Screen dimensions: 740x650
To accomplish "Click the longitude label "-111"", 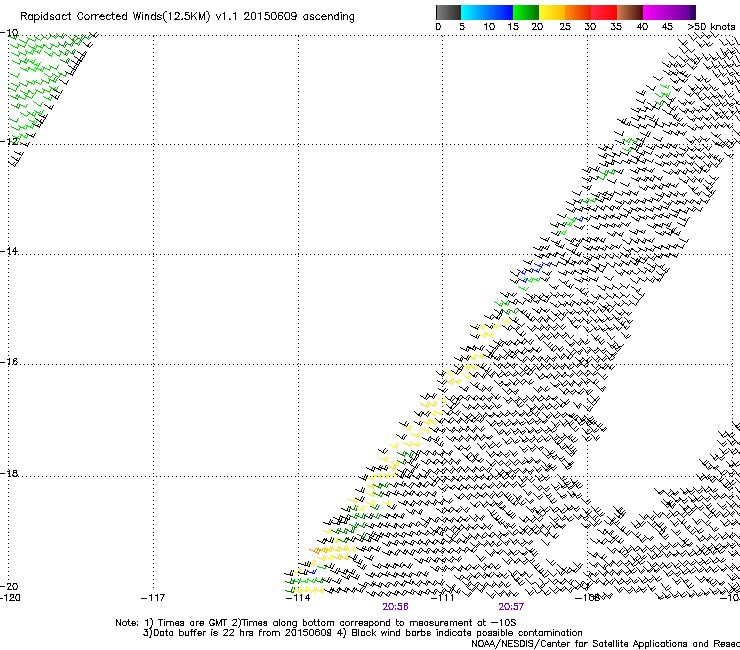I will [x=442, y=598].
